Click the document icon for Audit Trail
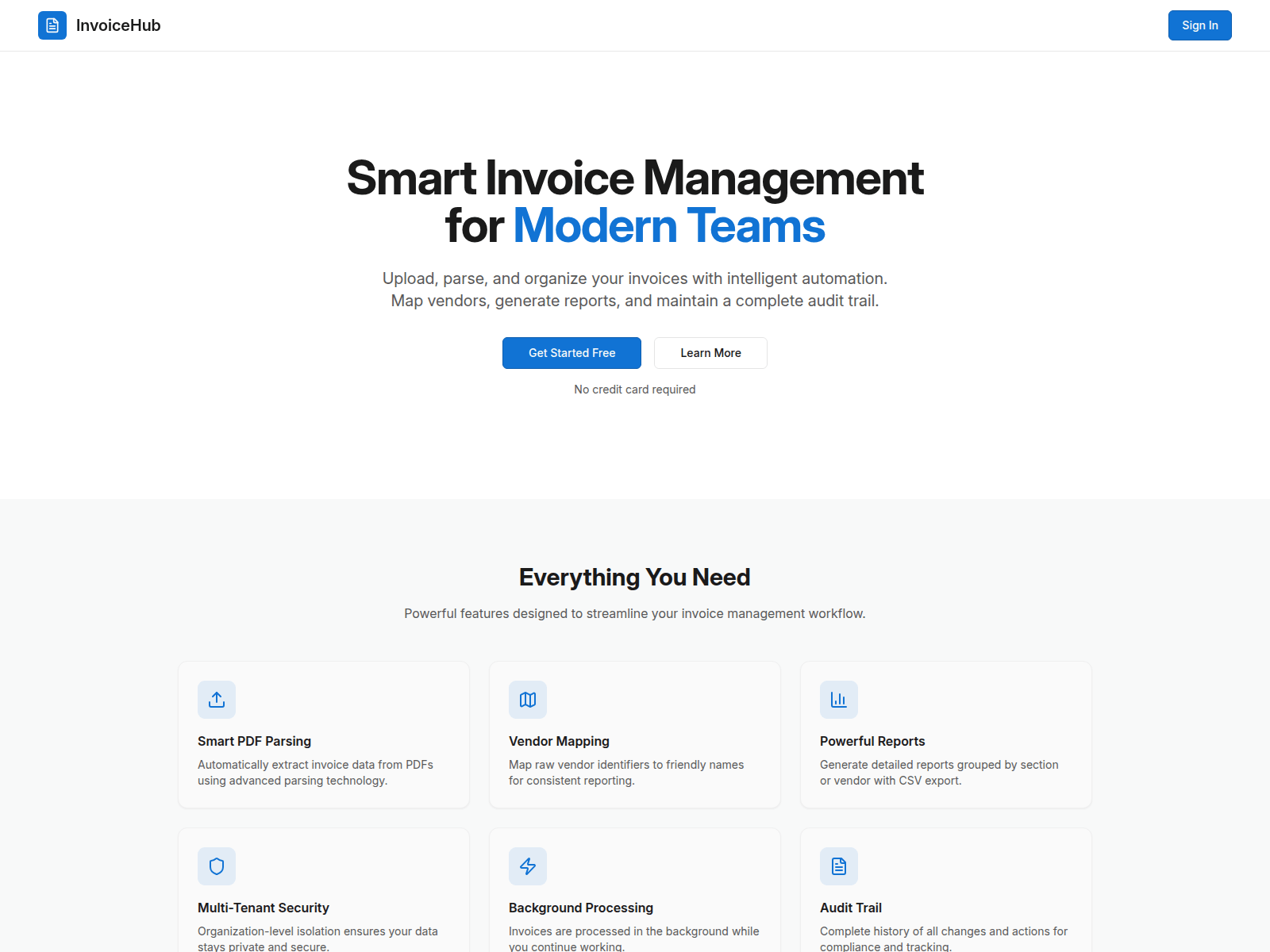1270x952 pixels. point(839,866)
